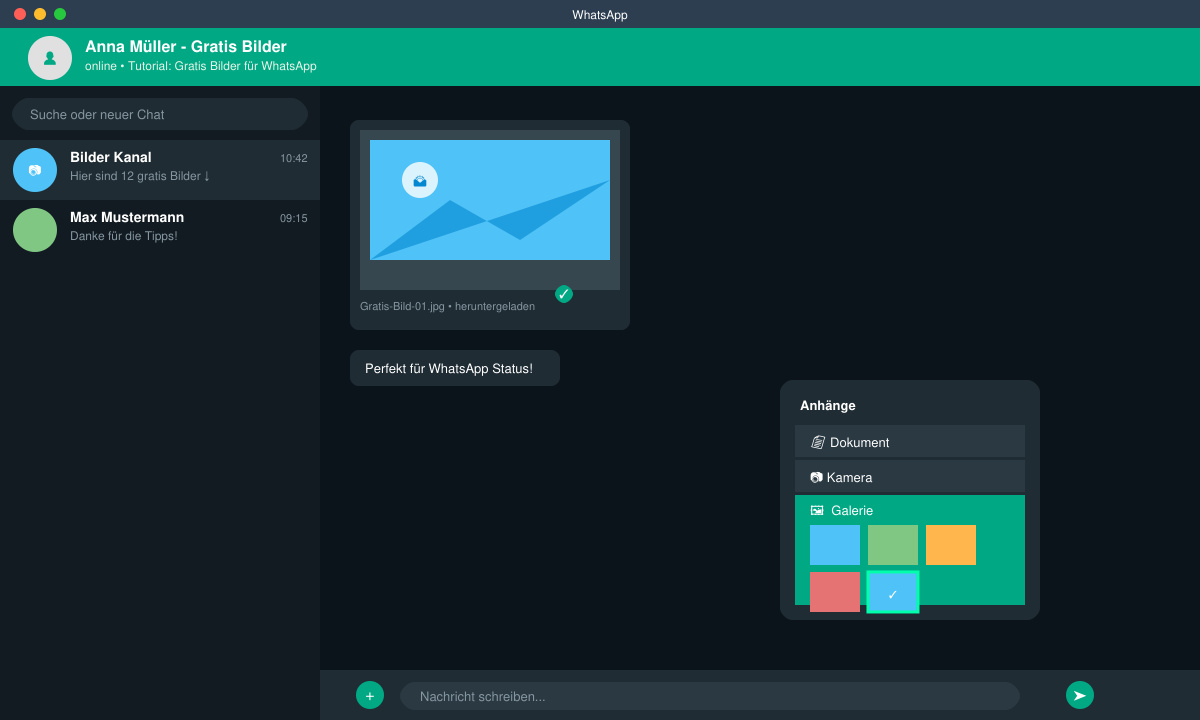The image size is (1200, 720).
Task: Open the Bilder Kanal chat
Action: [160, 170]
